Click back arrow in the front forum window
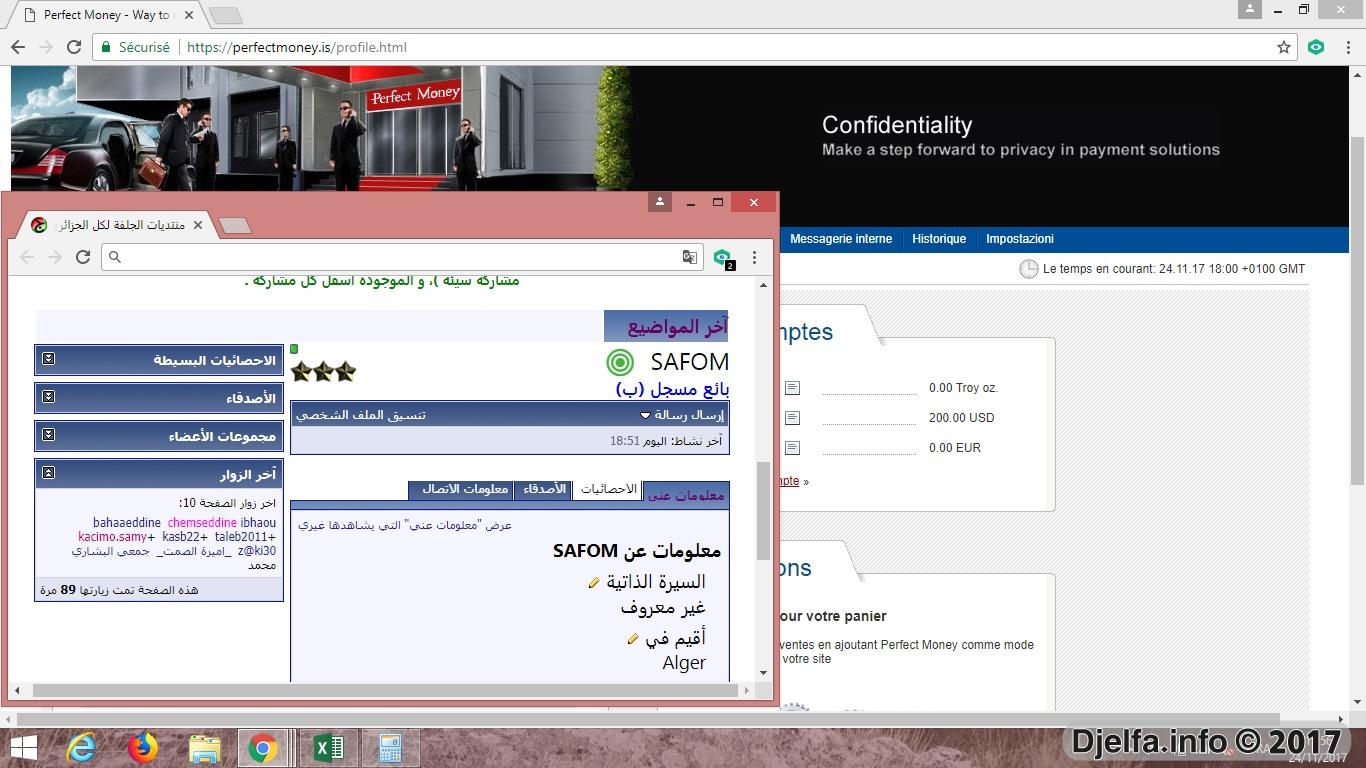This screenshot has width=1366, height=768. 27,257
